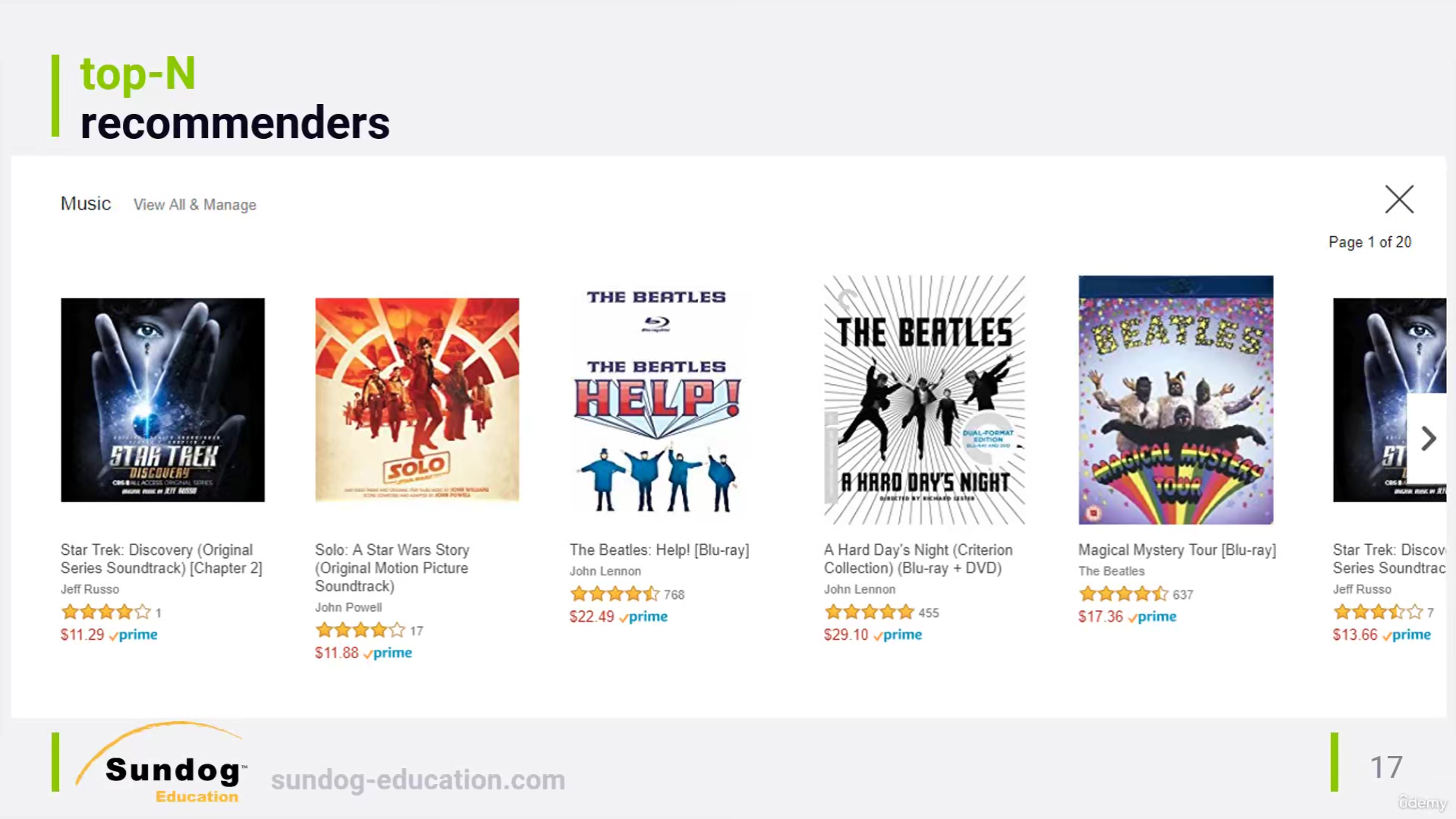Click the Solo soundtrack album cover
Image resolution: width=1456 pixels, height=819 pixels.
click(417, 400)
